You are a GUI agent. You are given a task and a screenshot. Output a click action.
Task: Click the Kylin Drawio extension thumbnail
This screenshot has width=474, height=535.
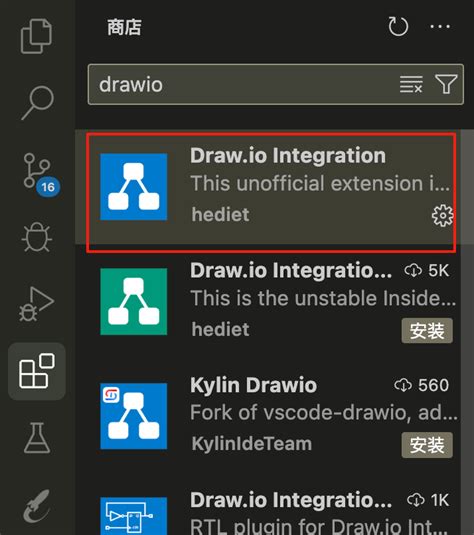click(134, 416)
